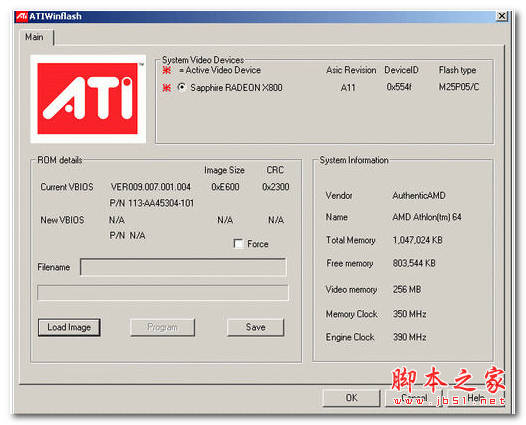526x425 pixels.
Task: Click the OK button
Action: (351, 398)
